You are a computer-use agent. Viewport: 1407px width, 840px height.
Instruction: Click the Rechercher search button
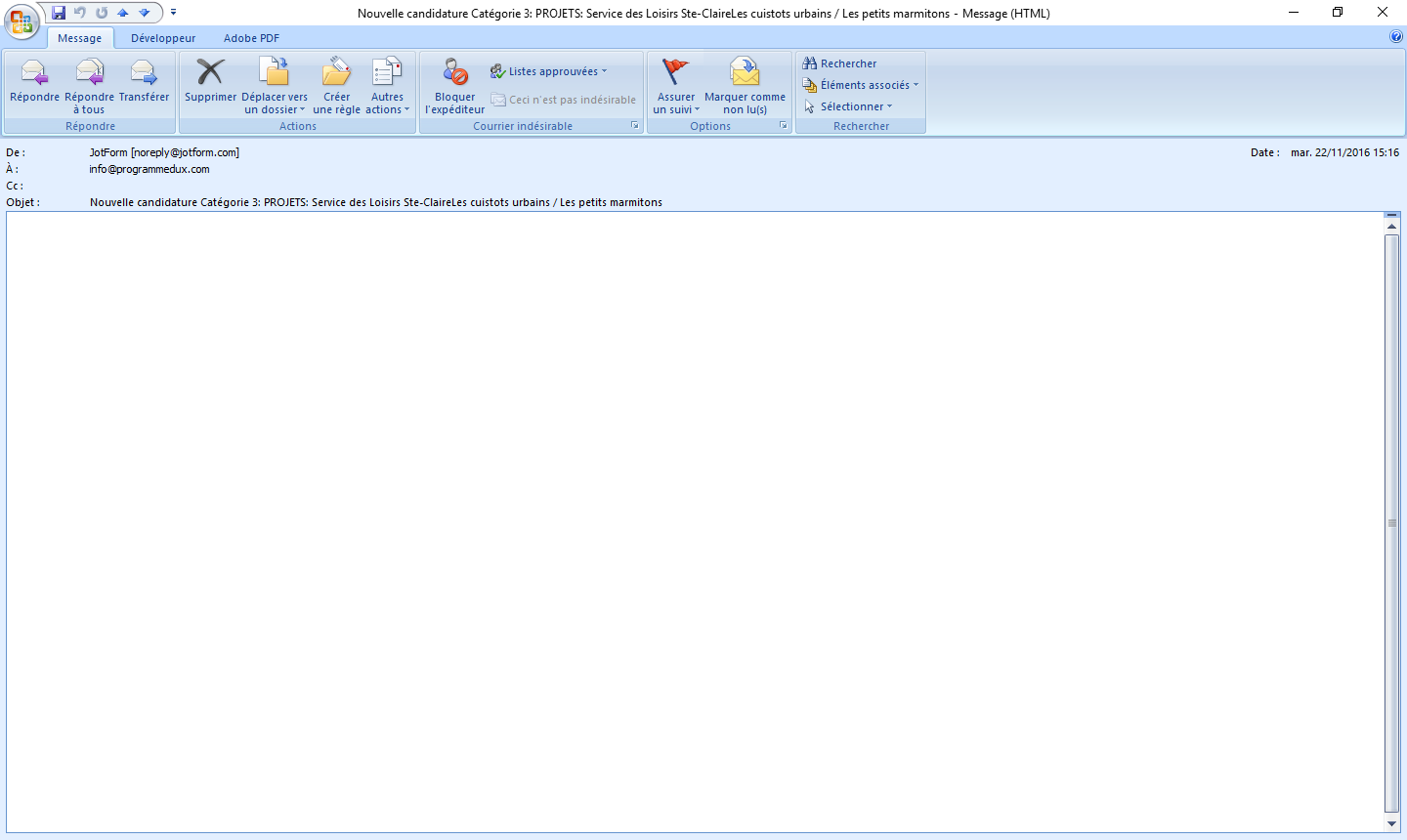point(839,63)
